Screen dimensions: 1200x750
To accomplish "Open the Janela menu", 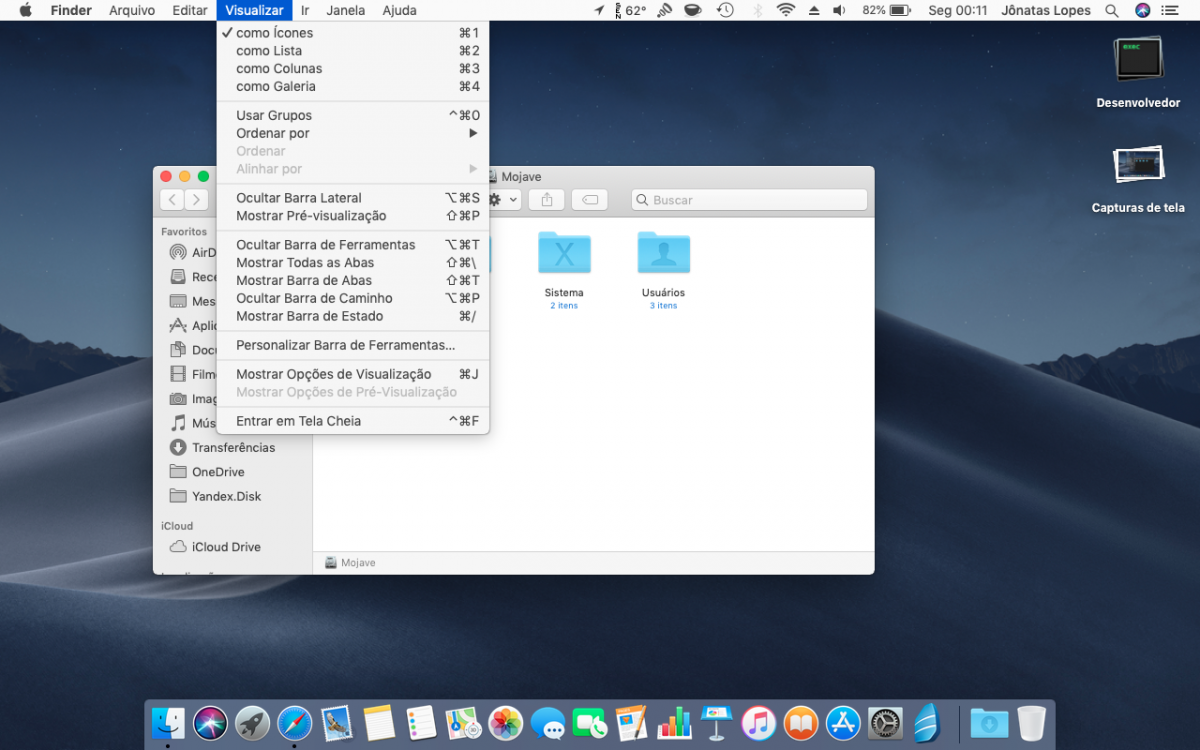I will 346,10.
